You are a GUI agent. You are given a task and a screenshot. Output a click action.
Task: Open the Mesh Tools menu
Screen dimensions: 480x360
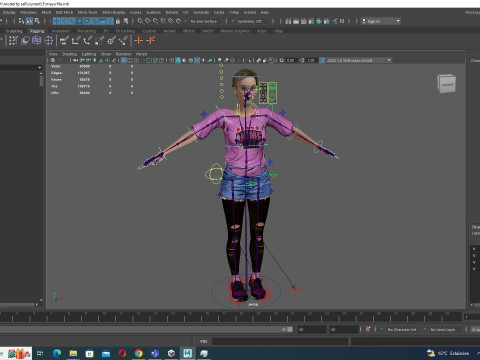87,12
